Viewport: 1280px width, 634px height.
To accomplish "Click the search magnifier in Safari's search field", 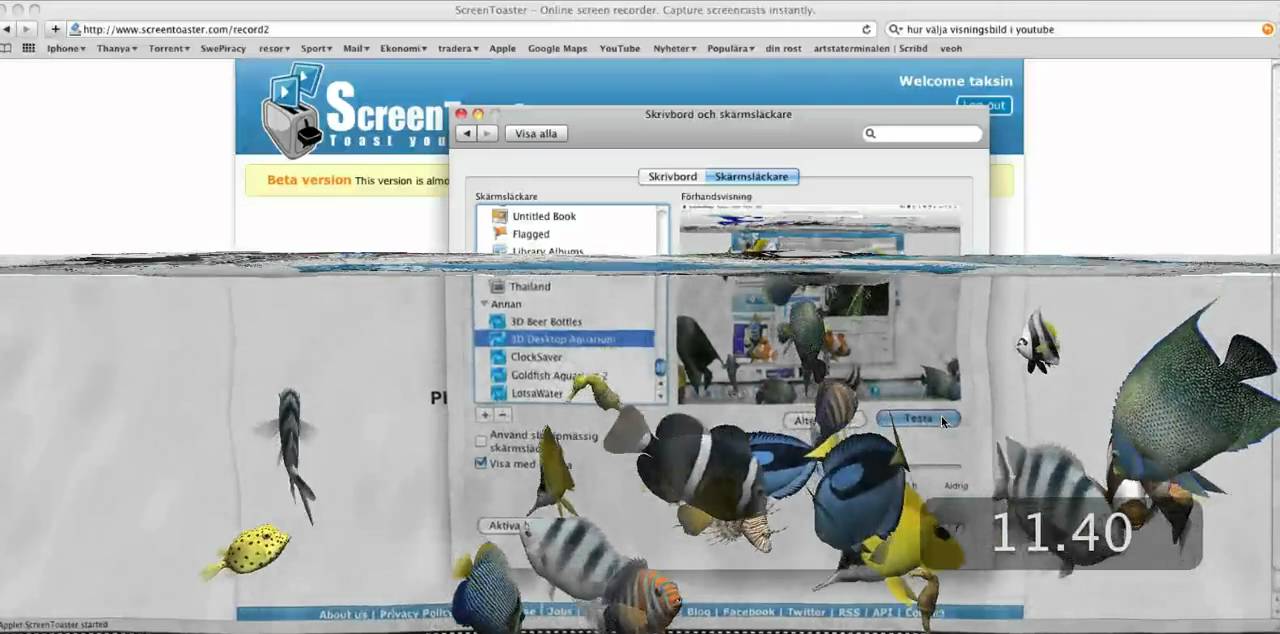I will tap(895, 29).
